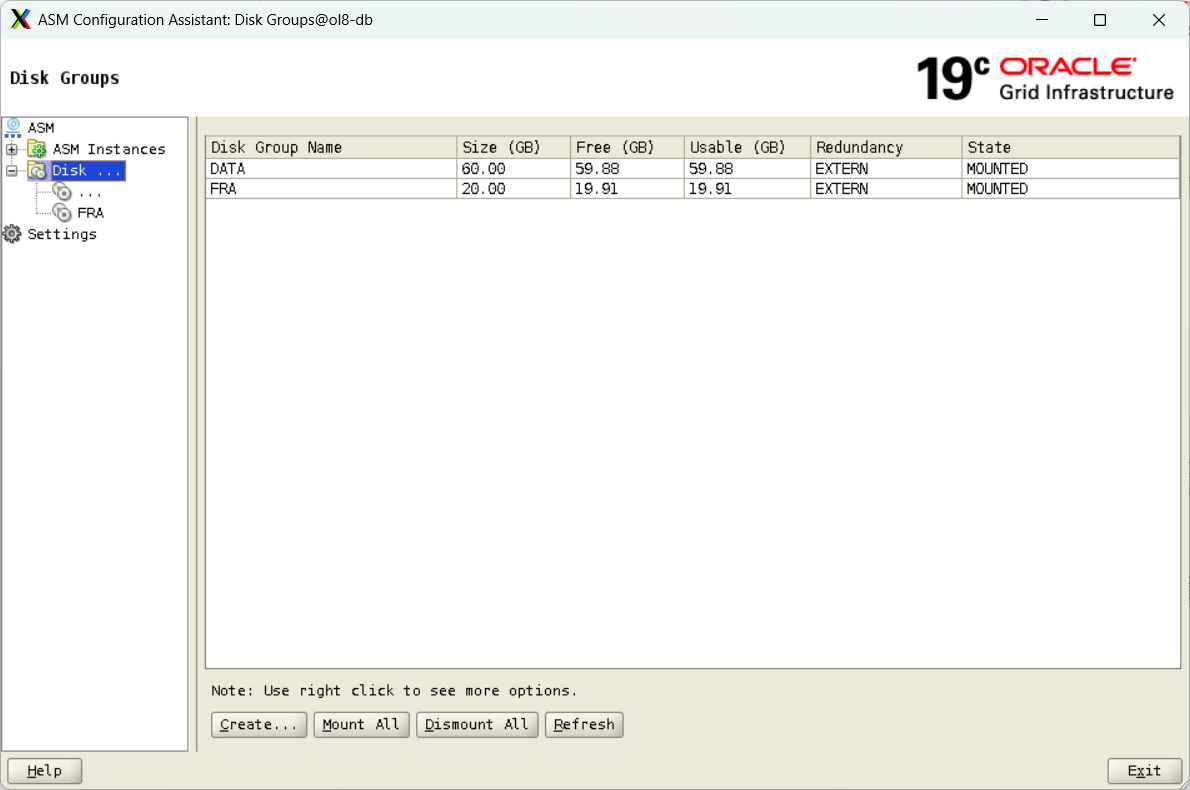Click the Redundancy column header
The width and height of the screenshot is (1190, 790).
tap(886, 147)
